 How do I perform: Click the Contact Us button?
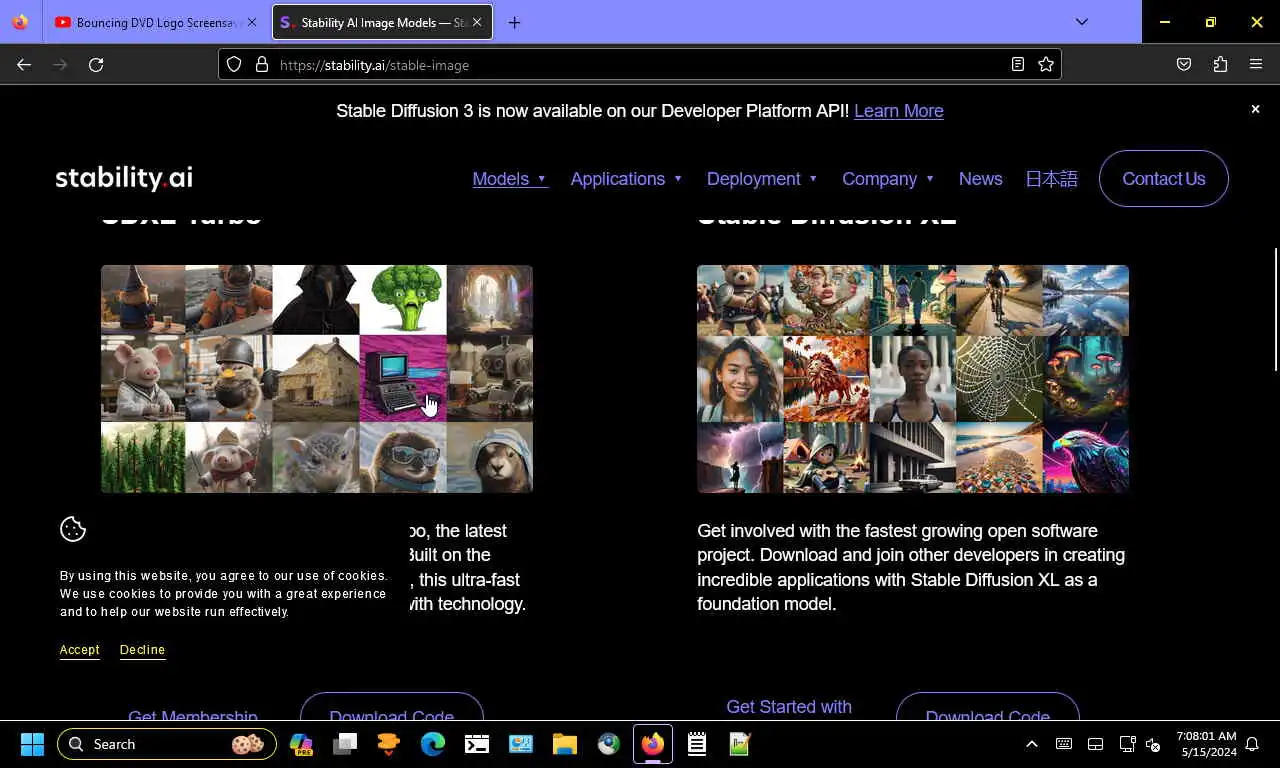tap(1163, 179)
